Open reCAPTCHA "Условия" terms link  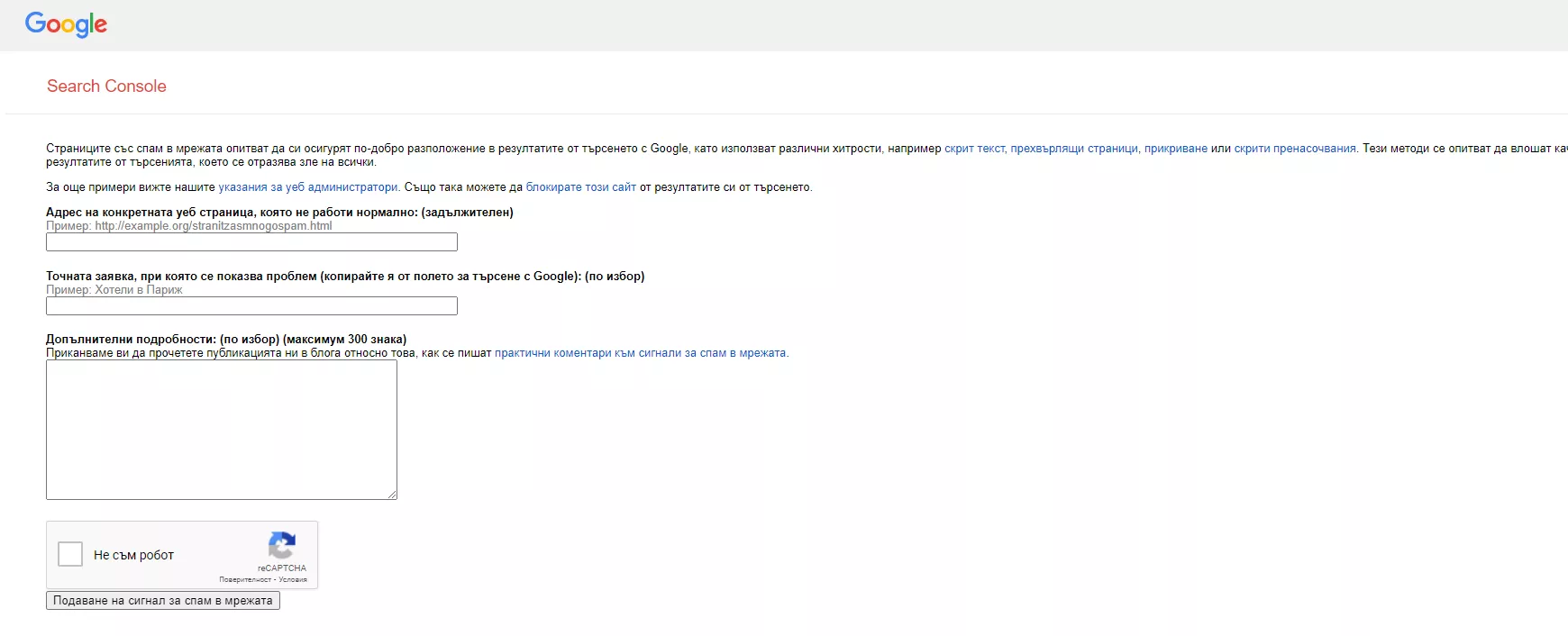[x=293, y=579]
